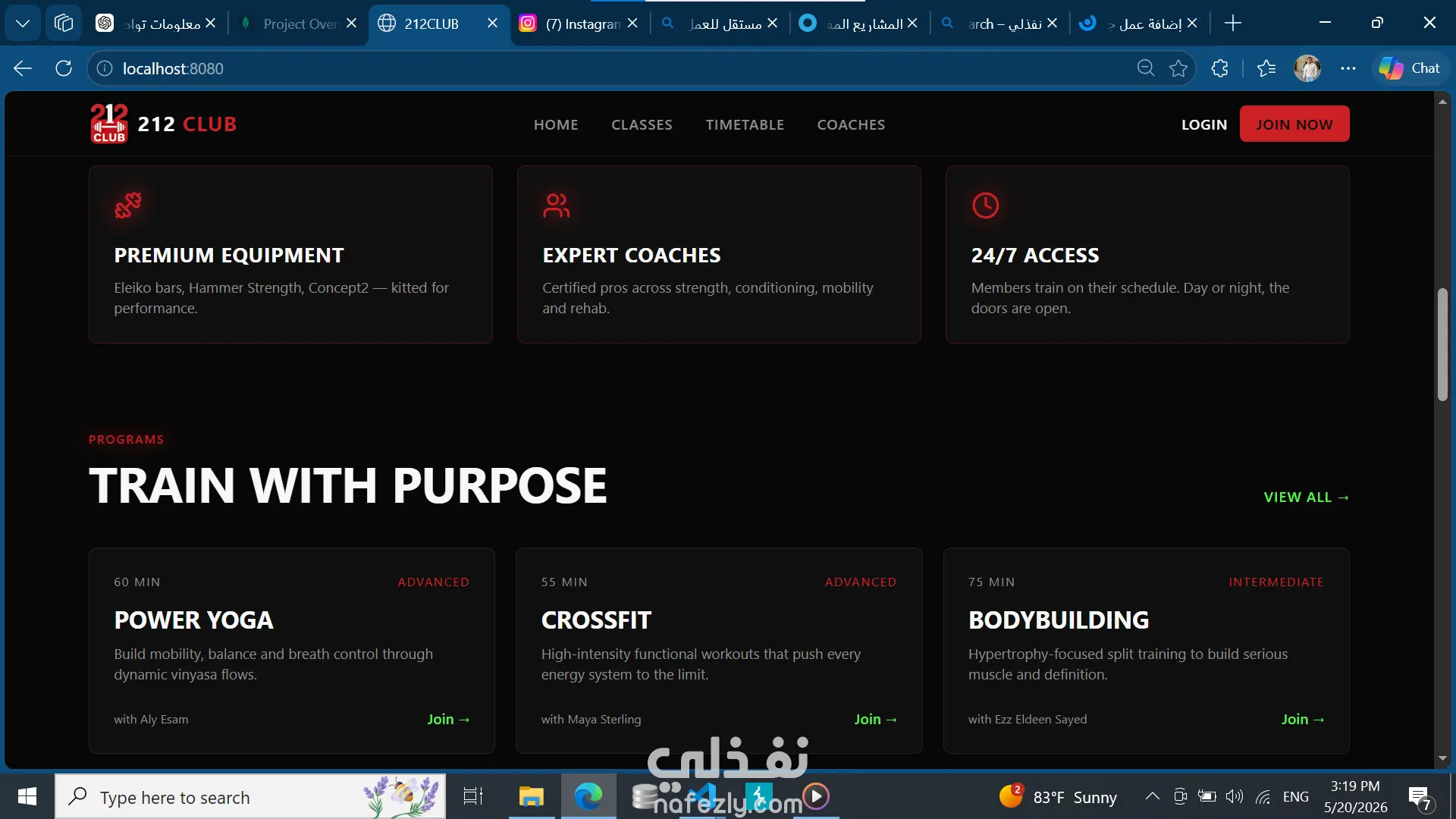This screenshot has height=819, width=1456.
Task: Open CLASSES in the site navigation
Action: [642, 124]
